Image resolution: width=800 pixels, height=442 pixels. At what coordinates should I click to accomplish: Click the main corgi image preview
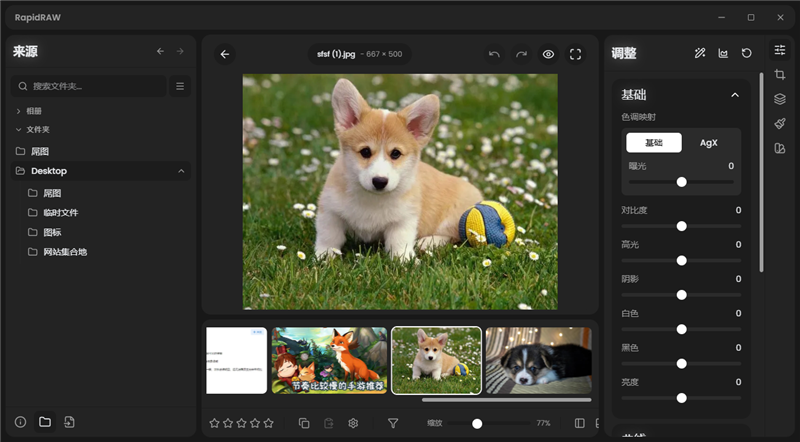pos(400,192)
